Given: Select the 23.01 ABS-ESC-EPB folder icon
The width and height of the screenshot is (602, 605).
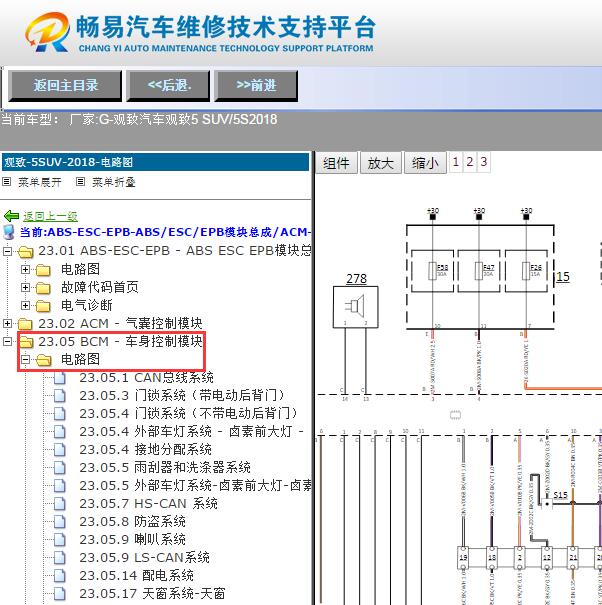Looking at the screenshot, I should (26, 252).
